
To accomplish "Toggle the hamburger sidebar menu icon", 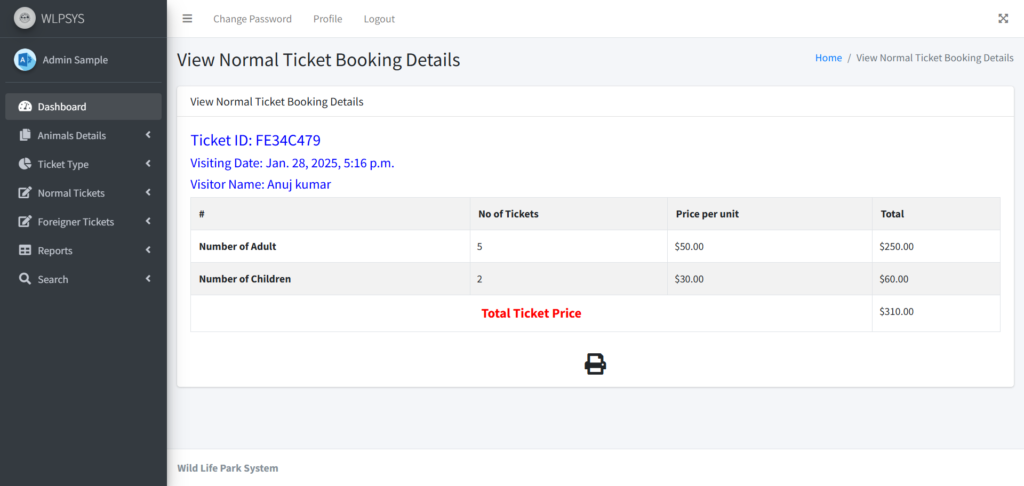I will (x=187, y=18).
